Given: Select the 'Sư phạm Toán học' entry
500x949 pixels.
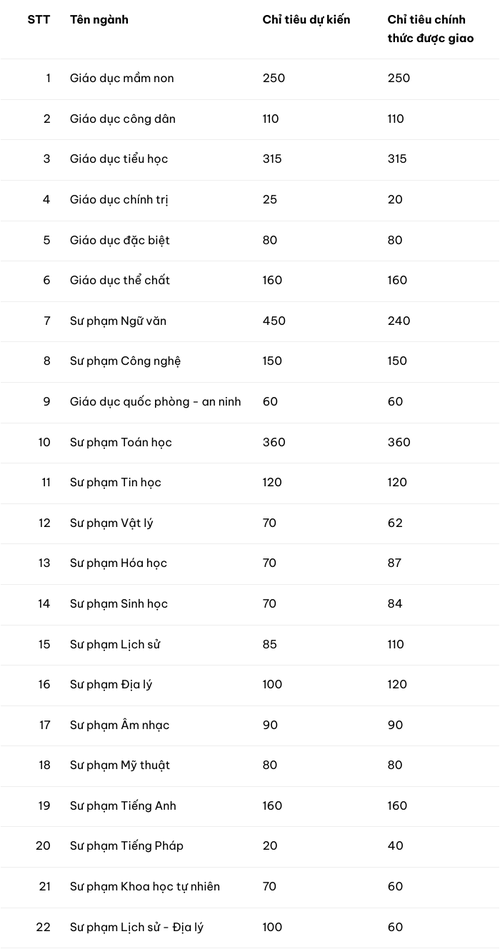Looking at the screenshot, I should click(121, 442).
